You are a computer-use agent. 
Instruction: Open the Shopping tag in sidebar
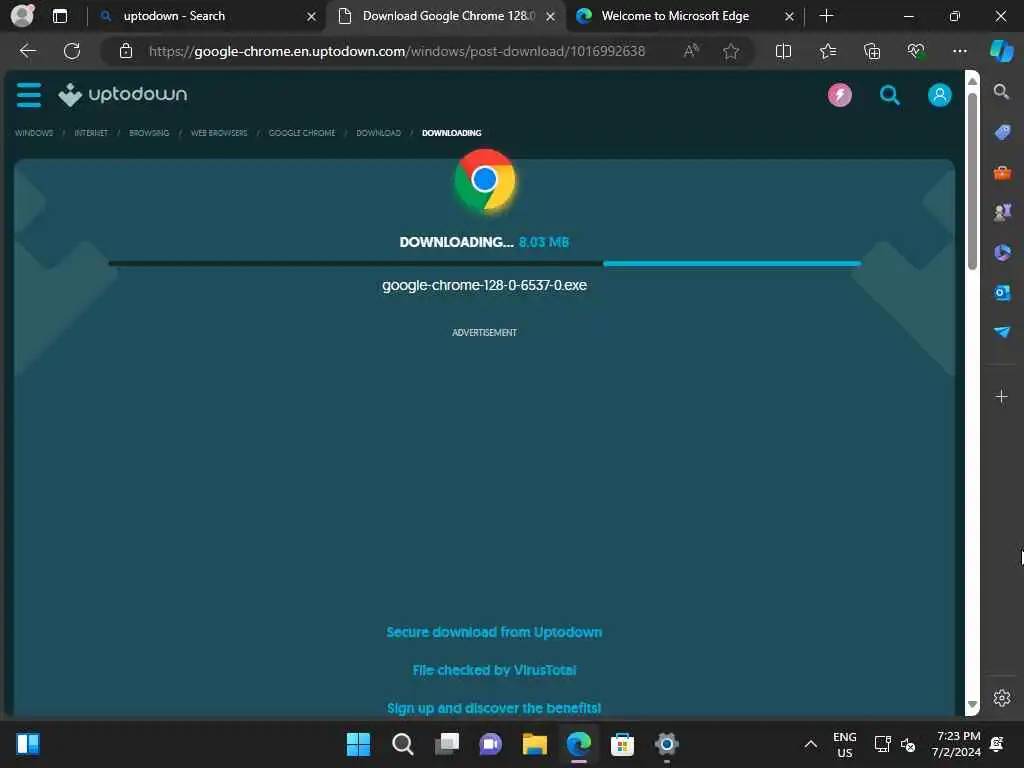1002,132
